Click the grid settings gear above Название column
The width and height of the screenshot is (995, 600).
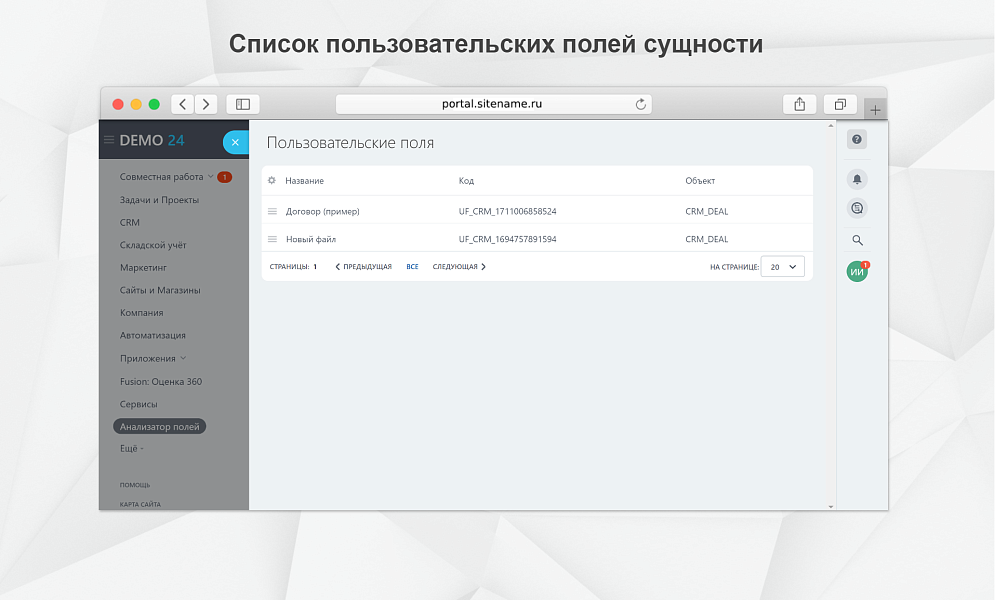(270, 181)
